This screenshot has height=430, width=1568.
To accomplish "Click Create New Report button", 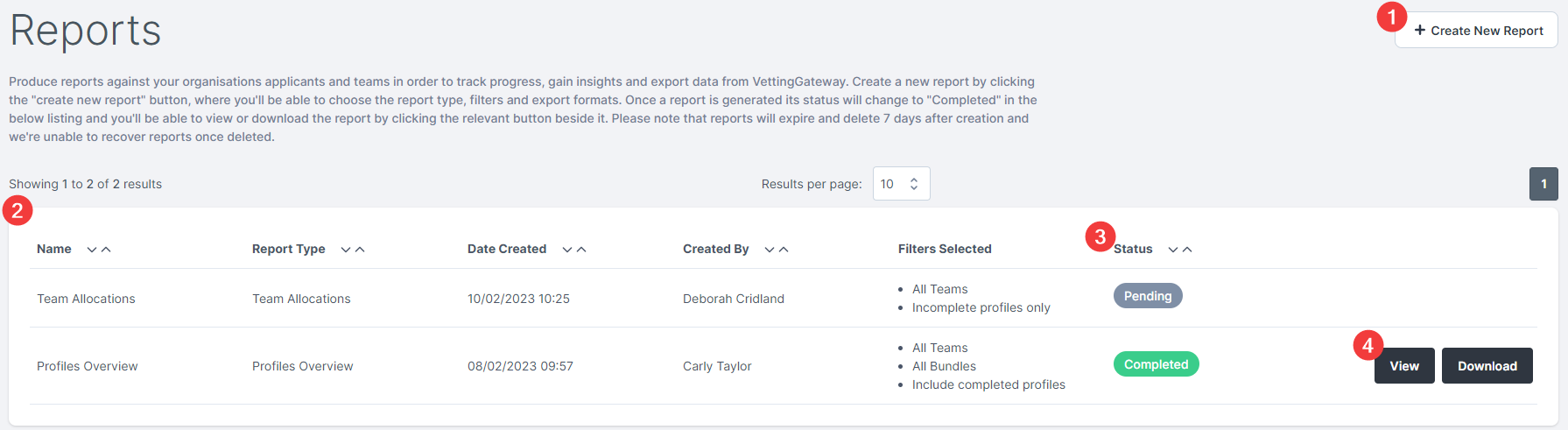I will click(x=1476, y=31).
